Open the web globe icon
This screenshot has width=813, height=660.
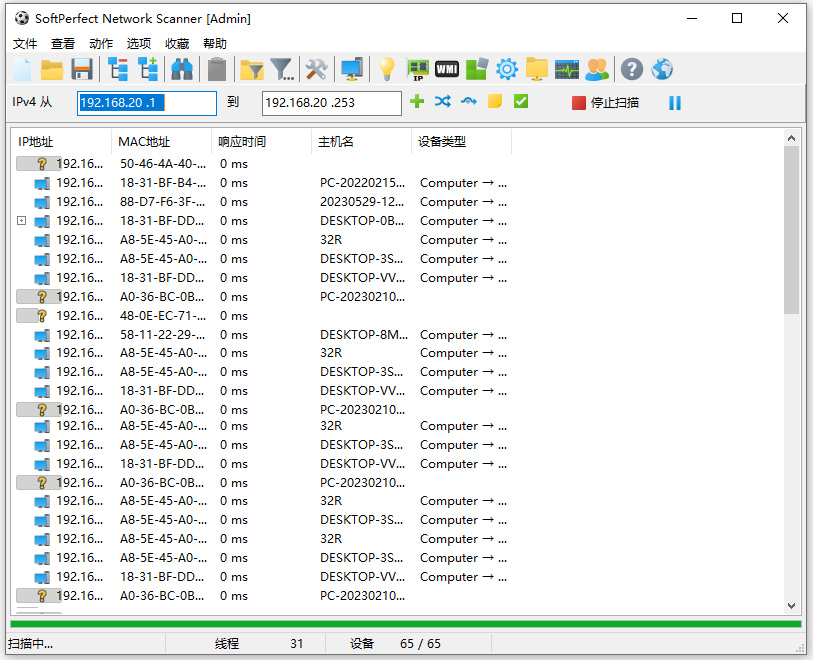tap(661, 69)
